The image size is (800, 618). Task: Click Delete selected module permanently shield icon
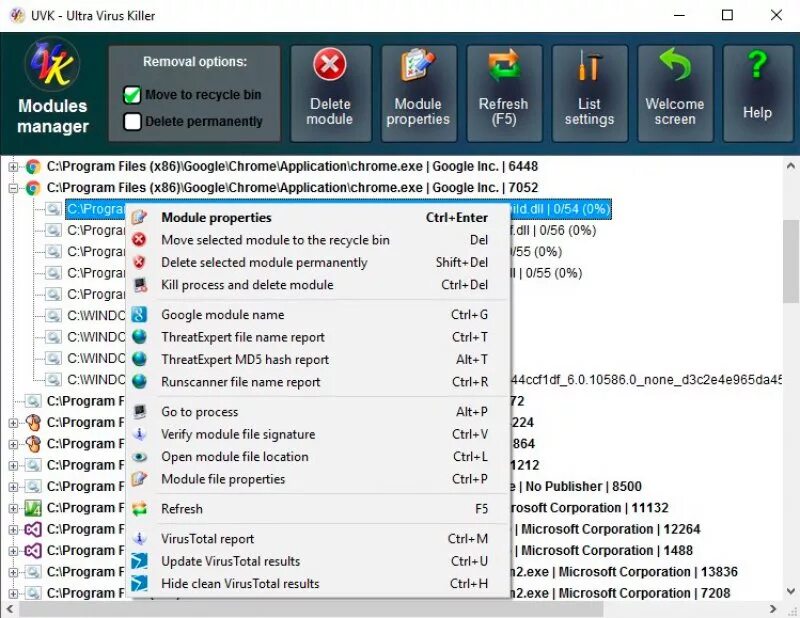pyautogui.click(x=139, y=262)
